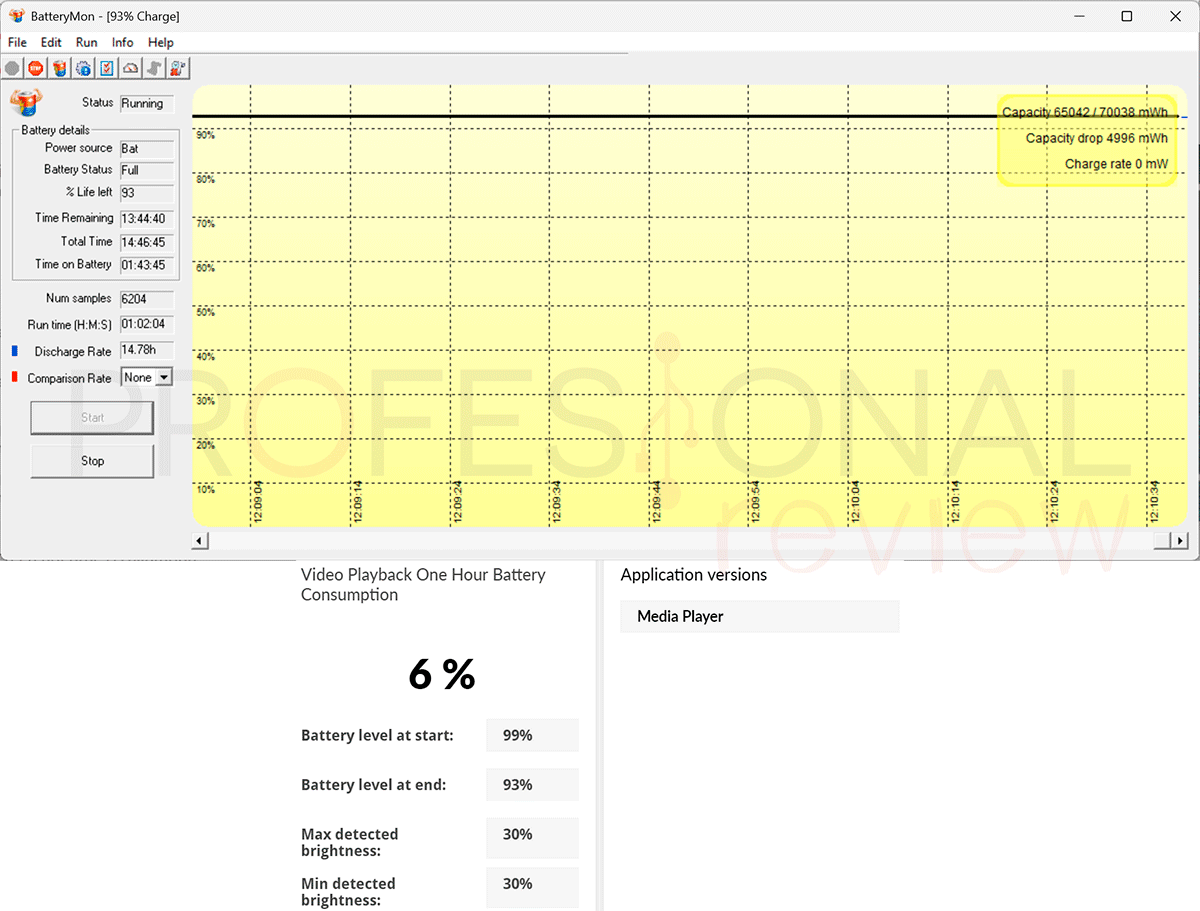Click the greyed-out graph toolbar icon

[155, 68]
